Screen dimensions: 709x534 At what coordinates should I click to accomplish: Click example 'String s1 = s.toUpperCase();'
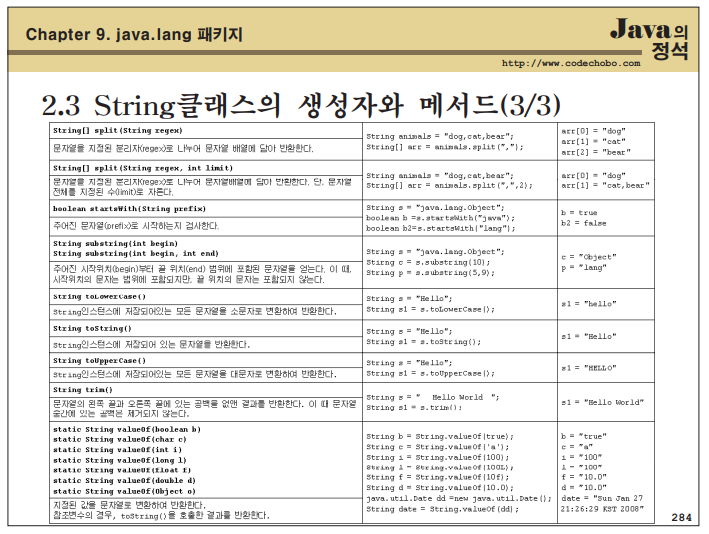[x=430, y=373]
